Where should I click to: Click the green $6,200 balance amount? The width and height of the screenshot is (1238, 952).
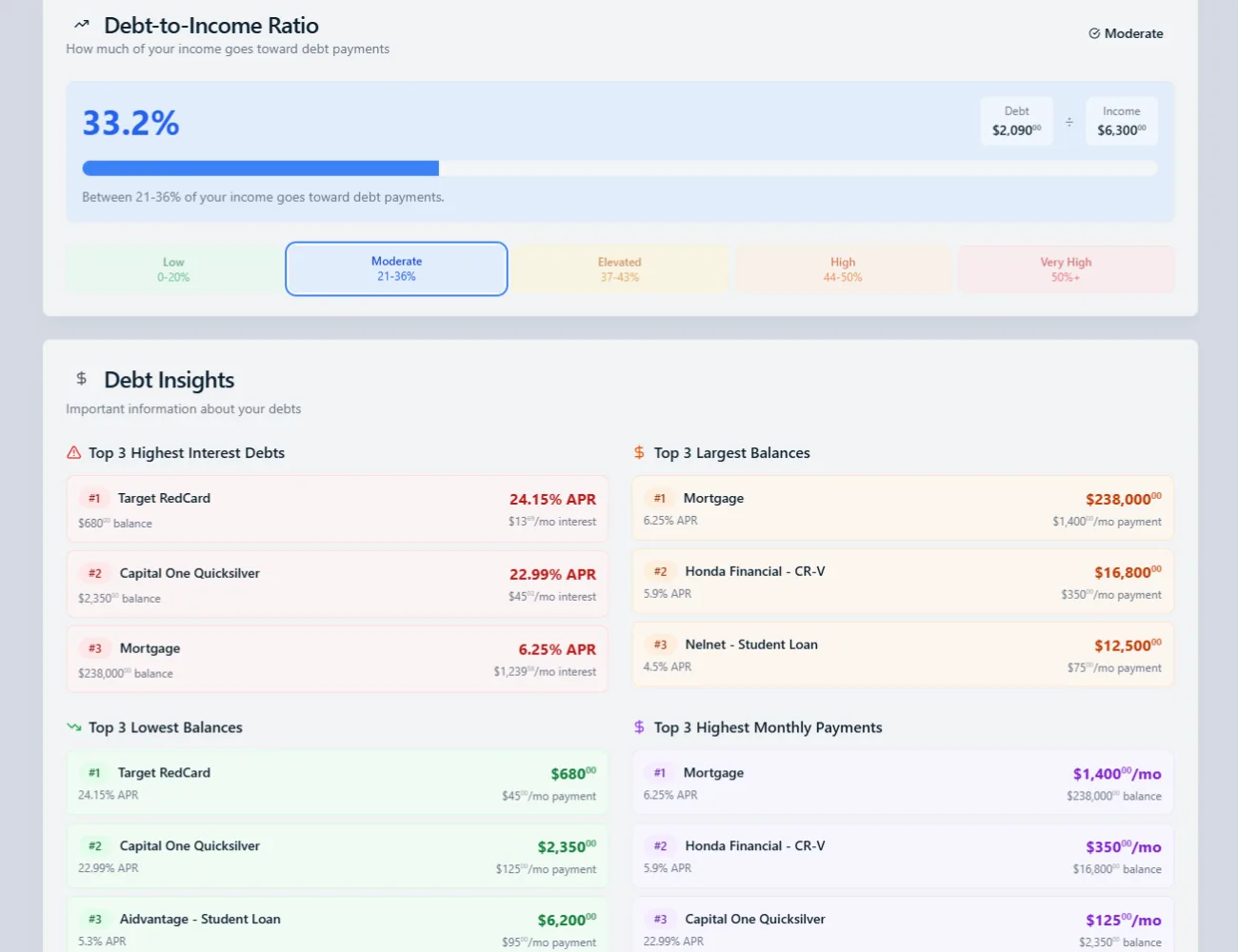click(567, 920)
